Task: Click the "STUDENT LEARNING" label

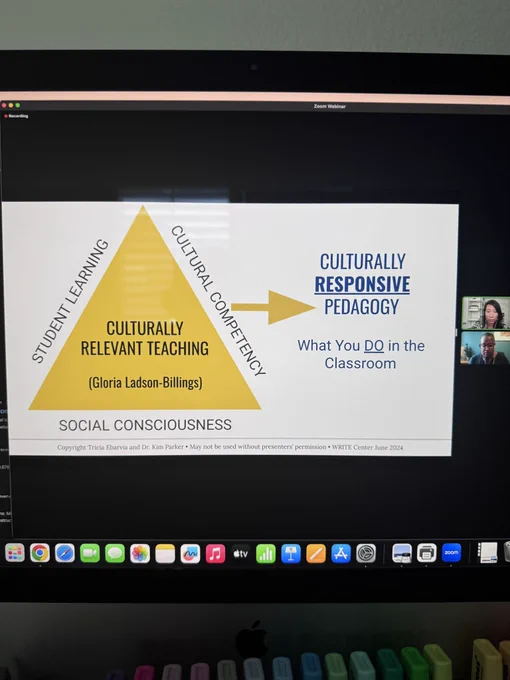Action: 70,301
